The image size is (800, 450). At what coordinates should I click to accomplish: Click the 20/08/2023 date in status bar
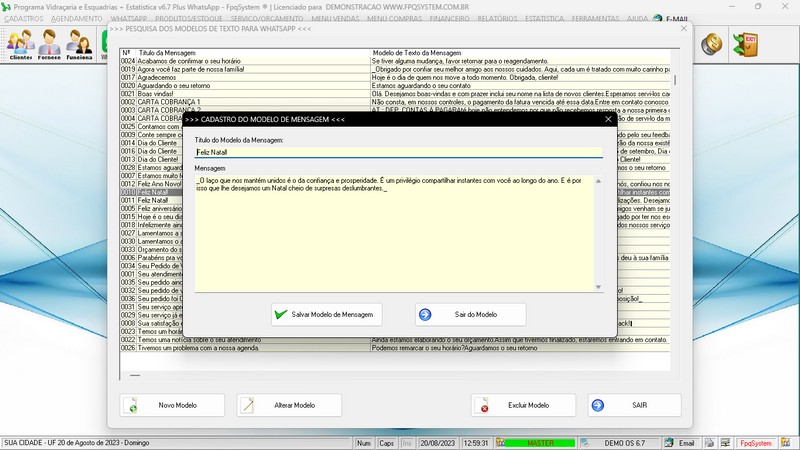(437, 443)
